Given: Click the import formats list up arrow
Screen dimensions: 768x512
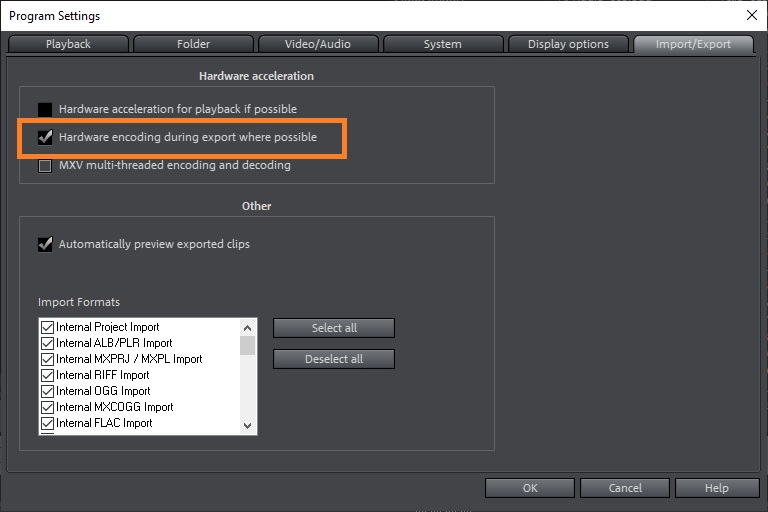Looking at the screenshot, I should click(247, 328).
